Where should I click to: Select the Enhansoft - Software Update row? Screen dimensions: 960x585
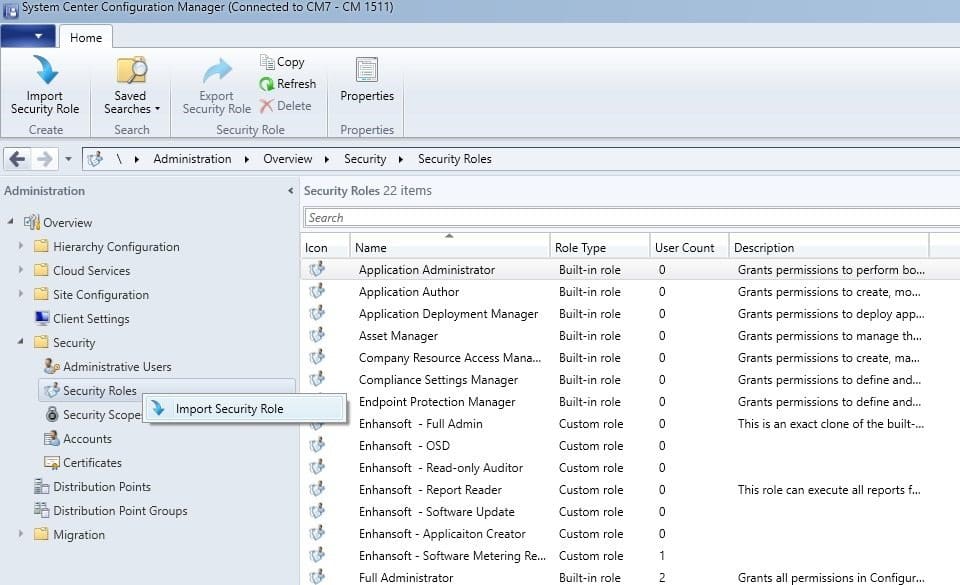(x=630, y=512)
